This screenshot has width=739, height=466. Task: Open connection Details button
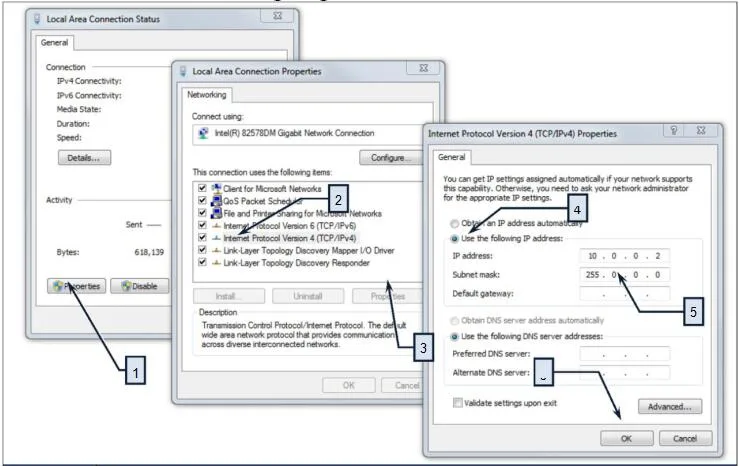click(85, 158)
